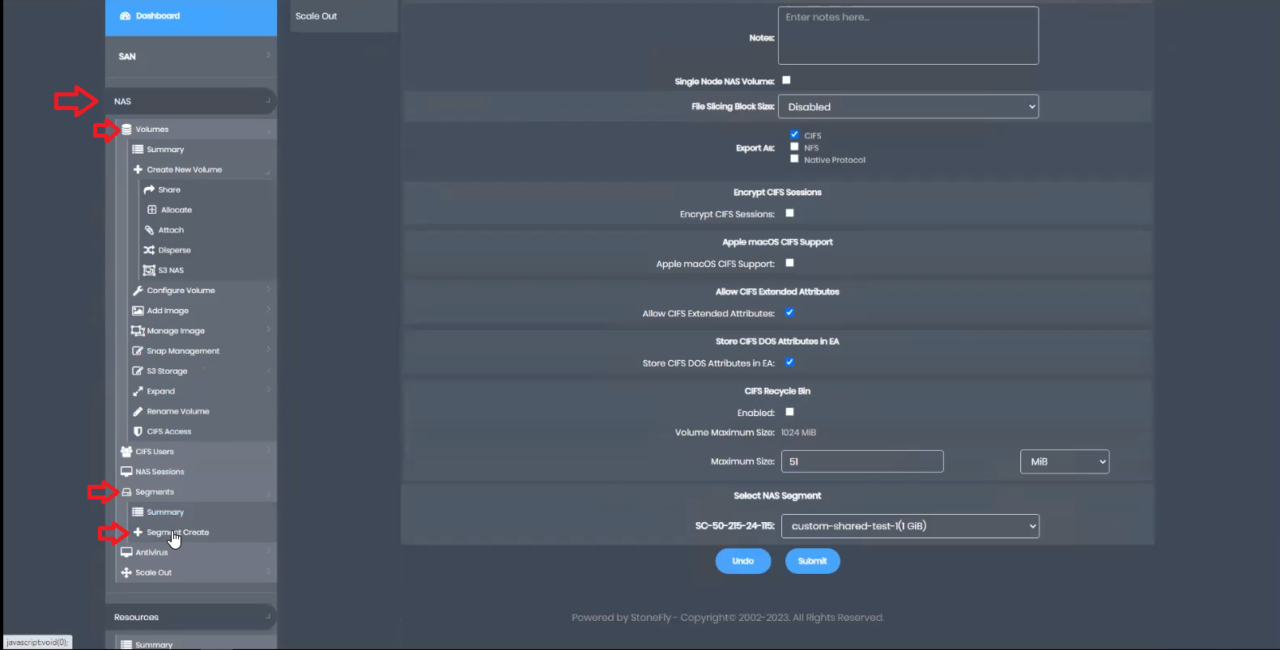Click the Submit button
1280x650 pixels.
click(812, 561)
